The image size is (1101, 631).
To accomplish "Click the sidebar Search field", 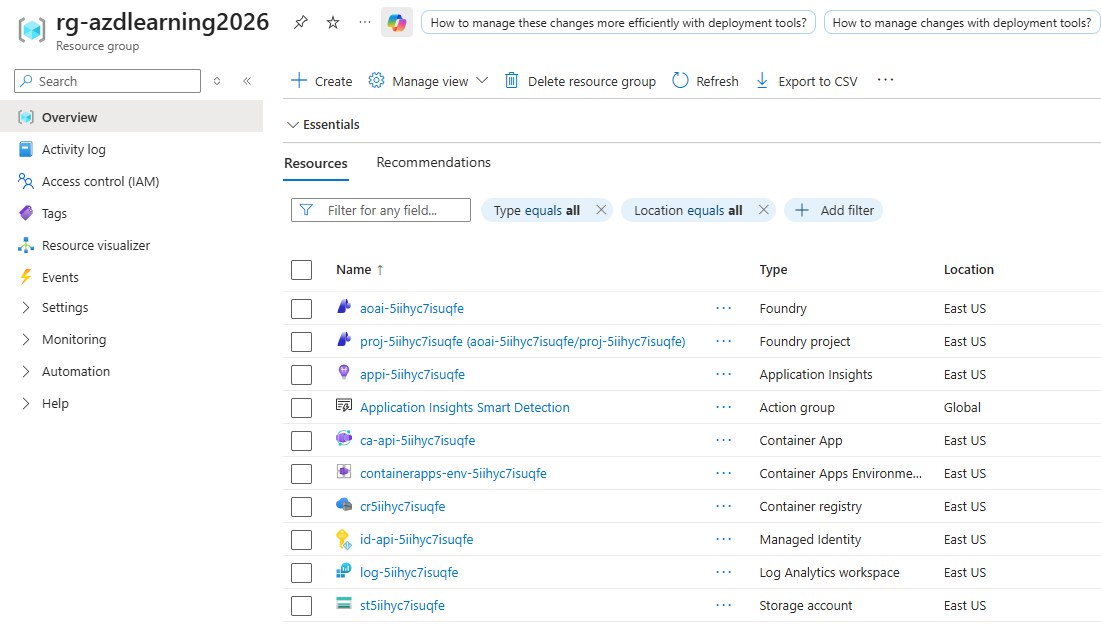I will (107, 81).
